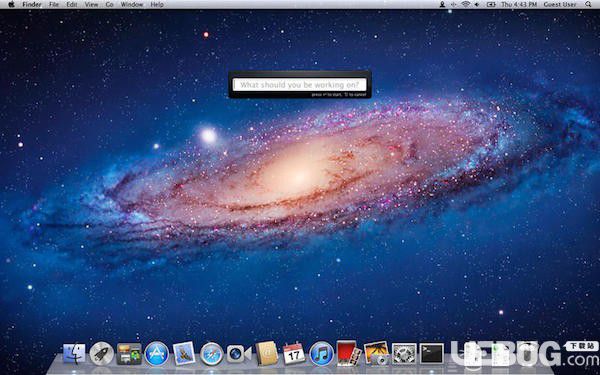Open the Edit menu

coord(72,4)
